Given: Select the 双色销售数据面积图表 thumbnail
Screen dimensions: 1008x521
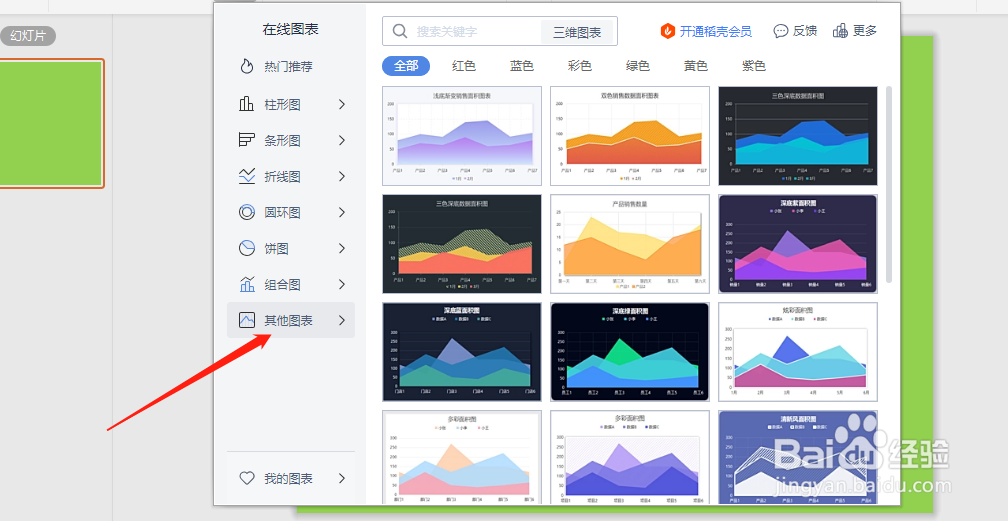Looking at the screenshot, I should [x=630, y=136].
